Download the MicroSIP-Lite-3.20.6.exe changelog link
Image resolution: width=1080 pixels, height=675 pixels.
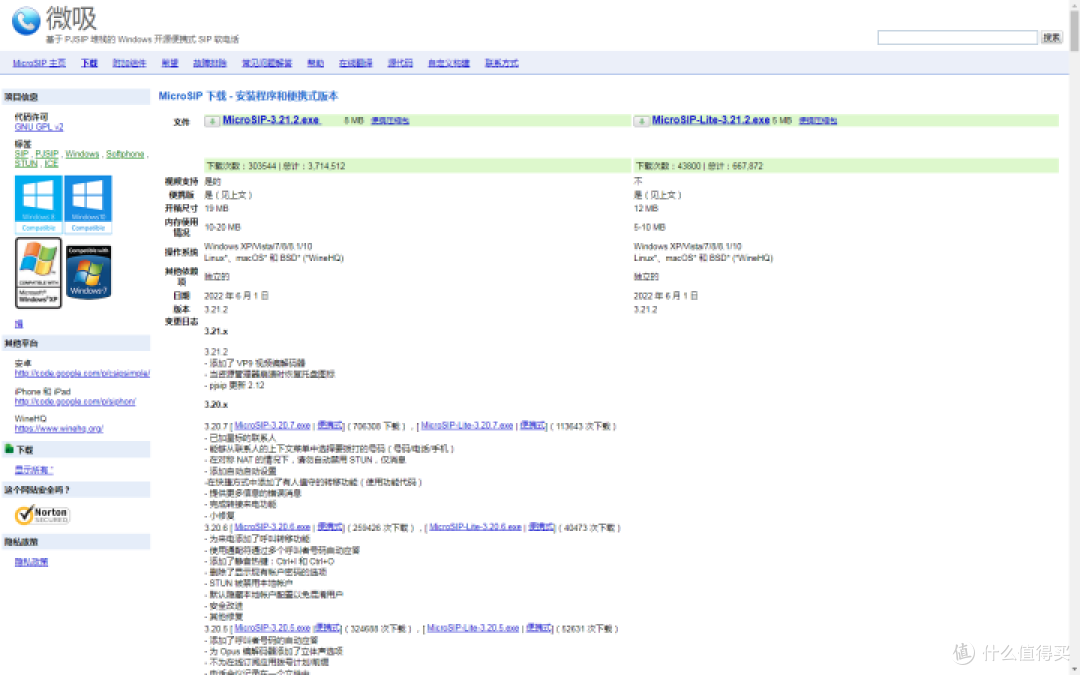(475, 527)
